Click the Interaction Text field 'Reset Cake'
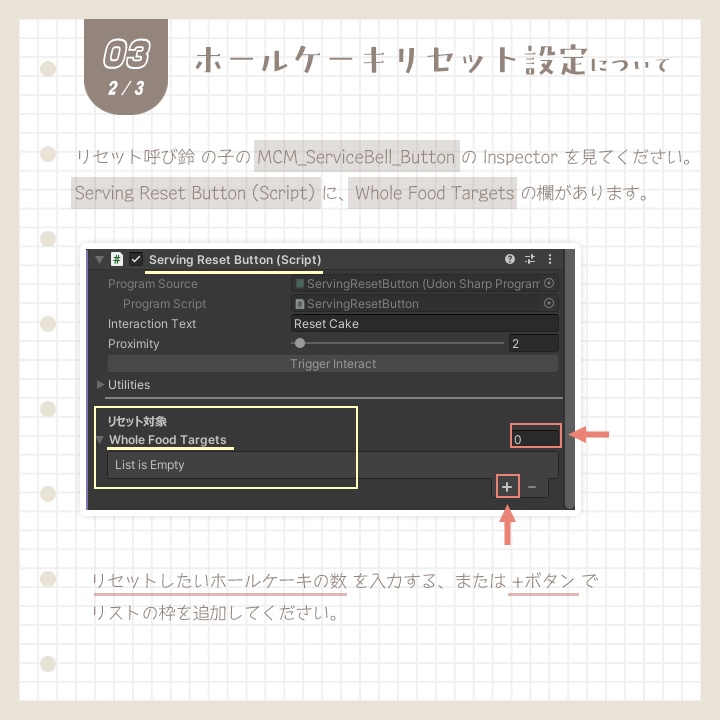The height and width of the screenshot is (720, 720). click(x=425, y=324)
